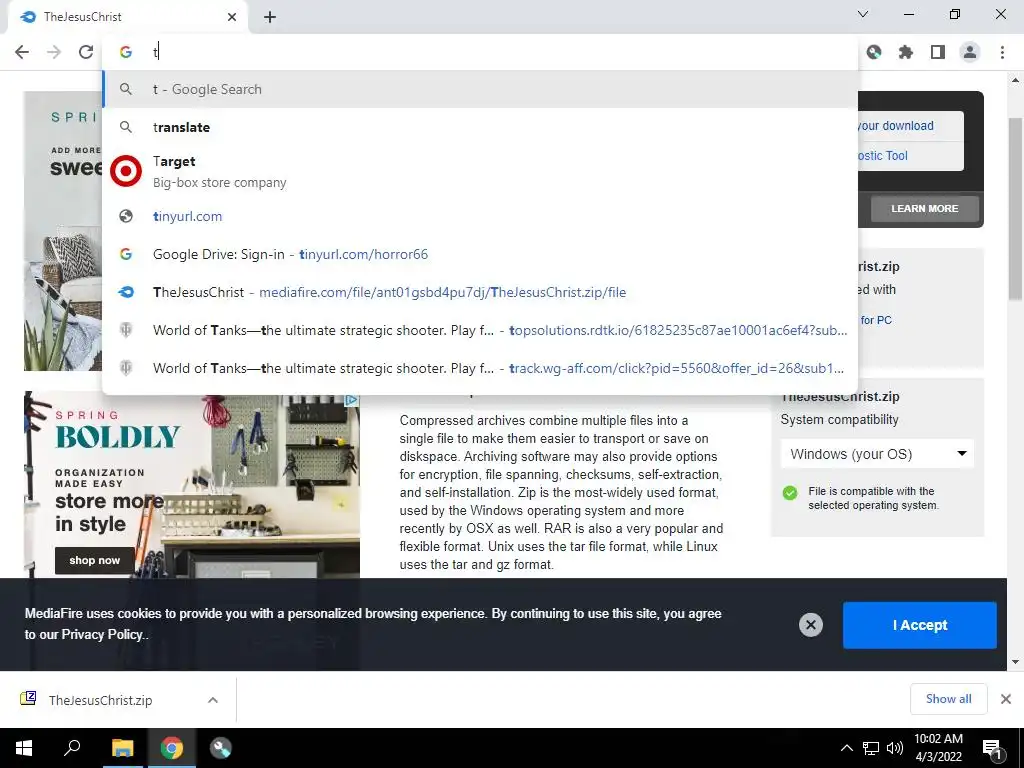This screenshot has width=1024, height=768.
Task: Open the volume speaker tray icon
Action: coord(895,748)
